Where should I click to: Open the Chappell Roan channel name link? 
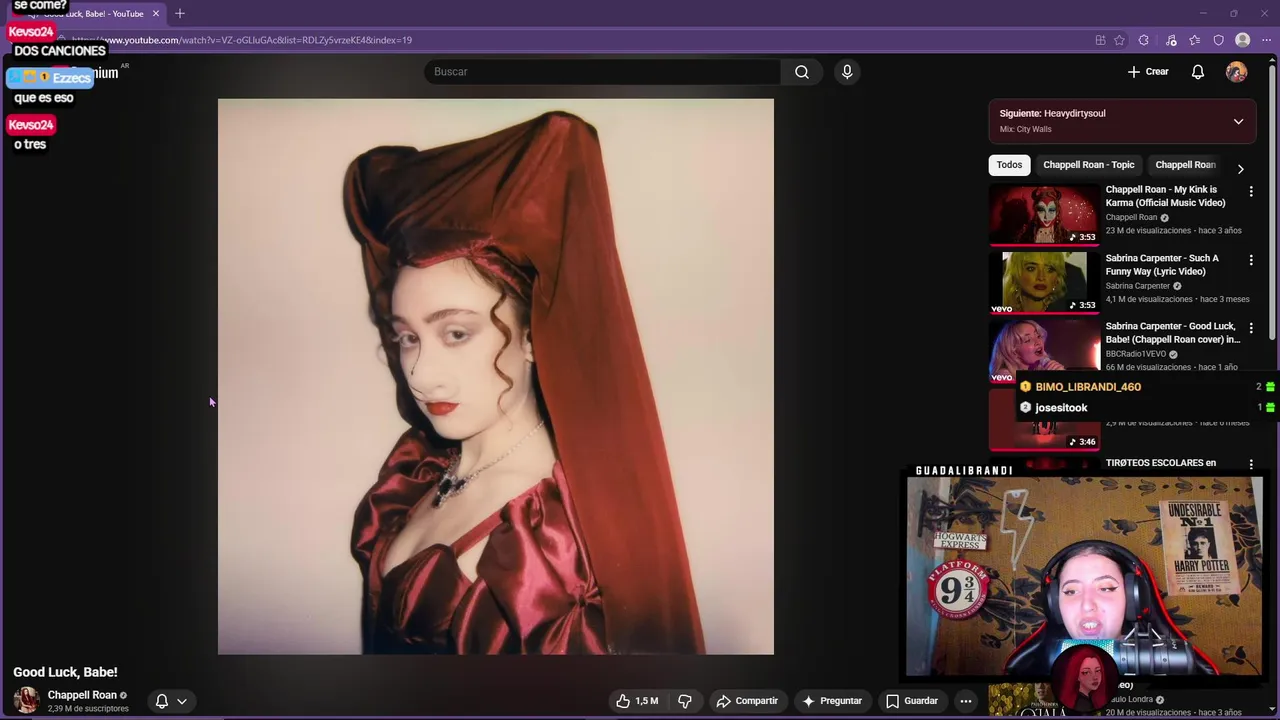(x=82, y=695)
